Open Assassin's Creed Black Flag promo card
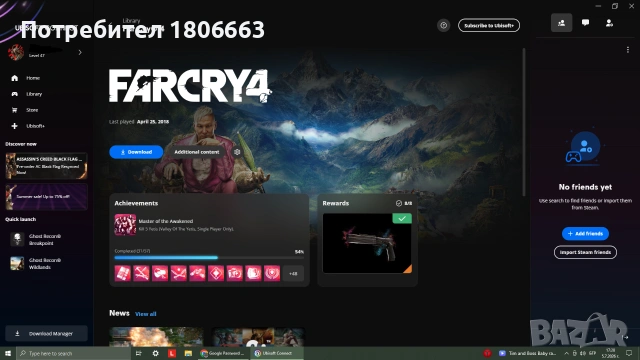The image size is (640, 360). 46,166
